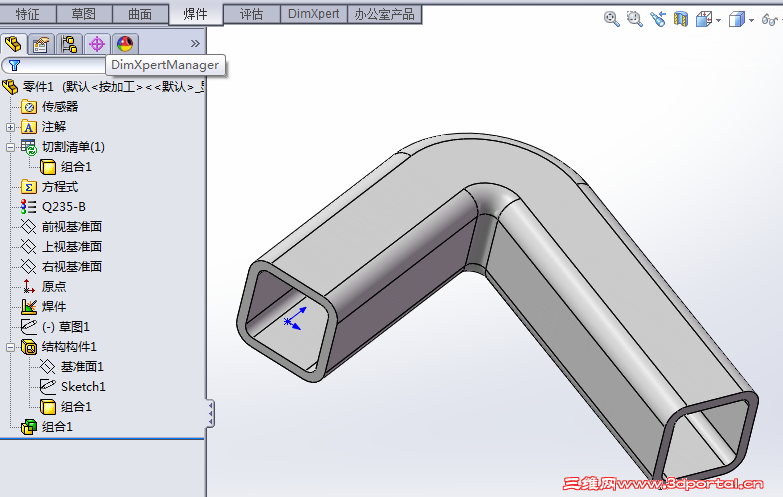The image size is (783, 497).
Task: Click the View Orientation cube icon
Action: pyautogui.click(x=704, y=19)
